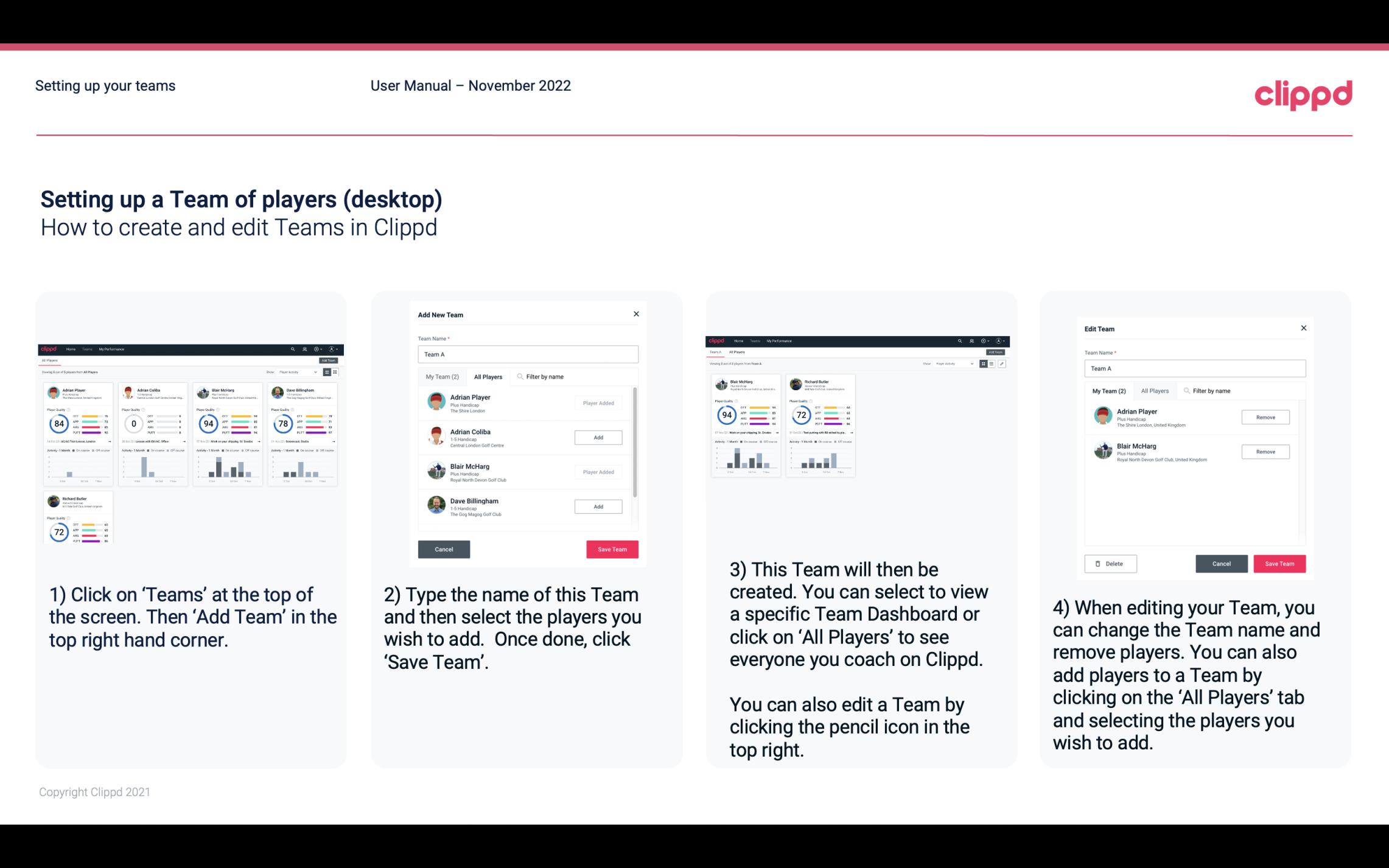Switch to All Players tab in Add New Team
Viewport: 1389px width, 868px height.
tap(488, 377)
